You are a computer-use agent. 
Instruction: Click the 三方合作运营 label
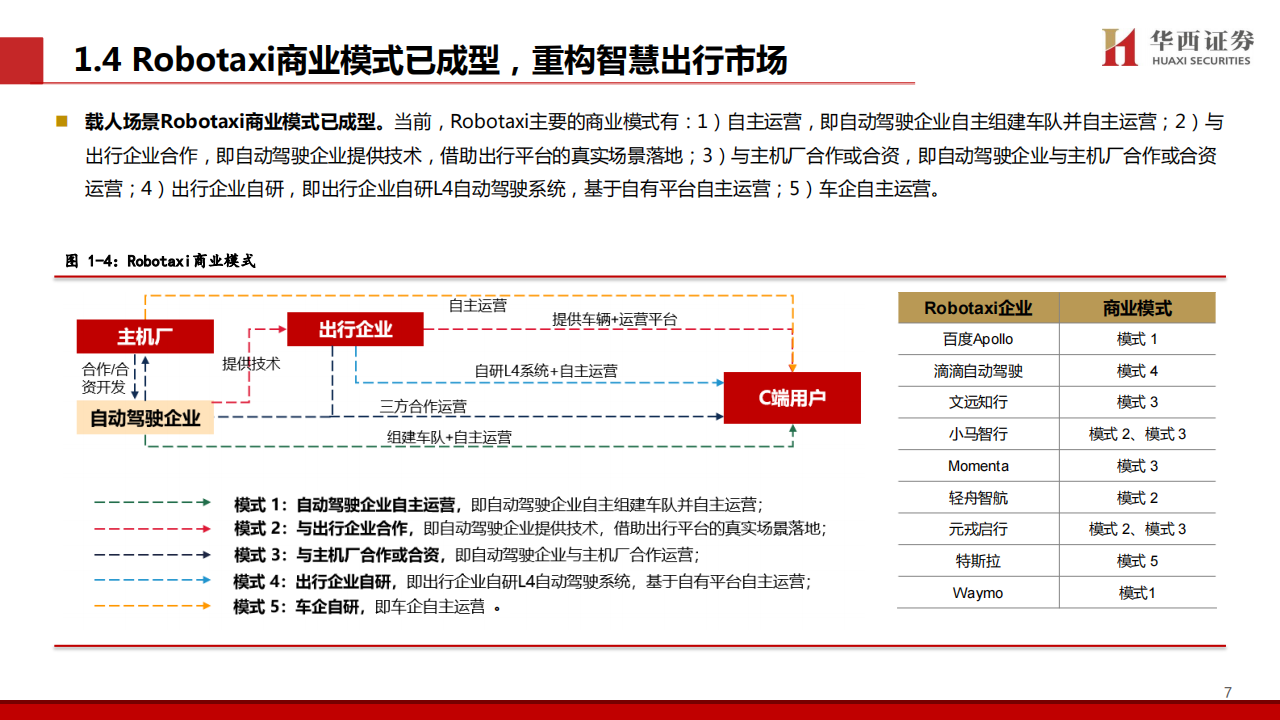(x=423, y=407)
